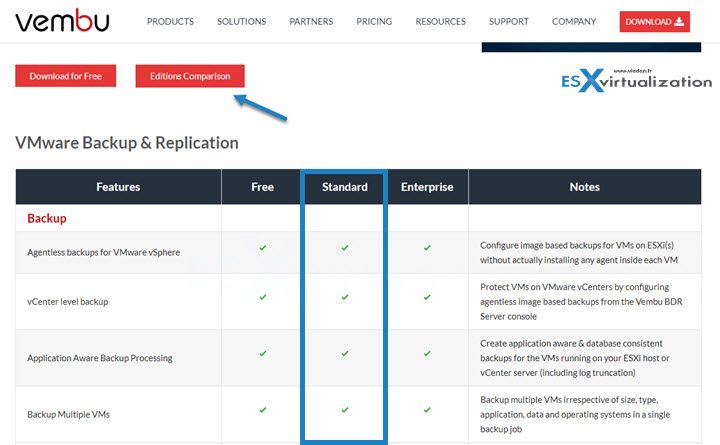The image size is (720, 445).
Task: Click the 'VMware Backup & Replication' heading
Action: pos(127,143)
